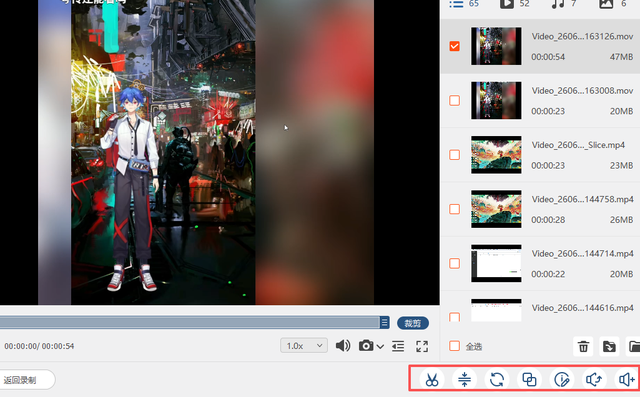
Task: Open thumbnail of Video_2606..._Slice.mp4
Action: tap(496, 155)
